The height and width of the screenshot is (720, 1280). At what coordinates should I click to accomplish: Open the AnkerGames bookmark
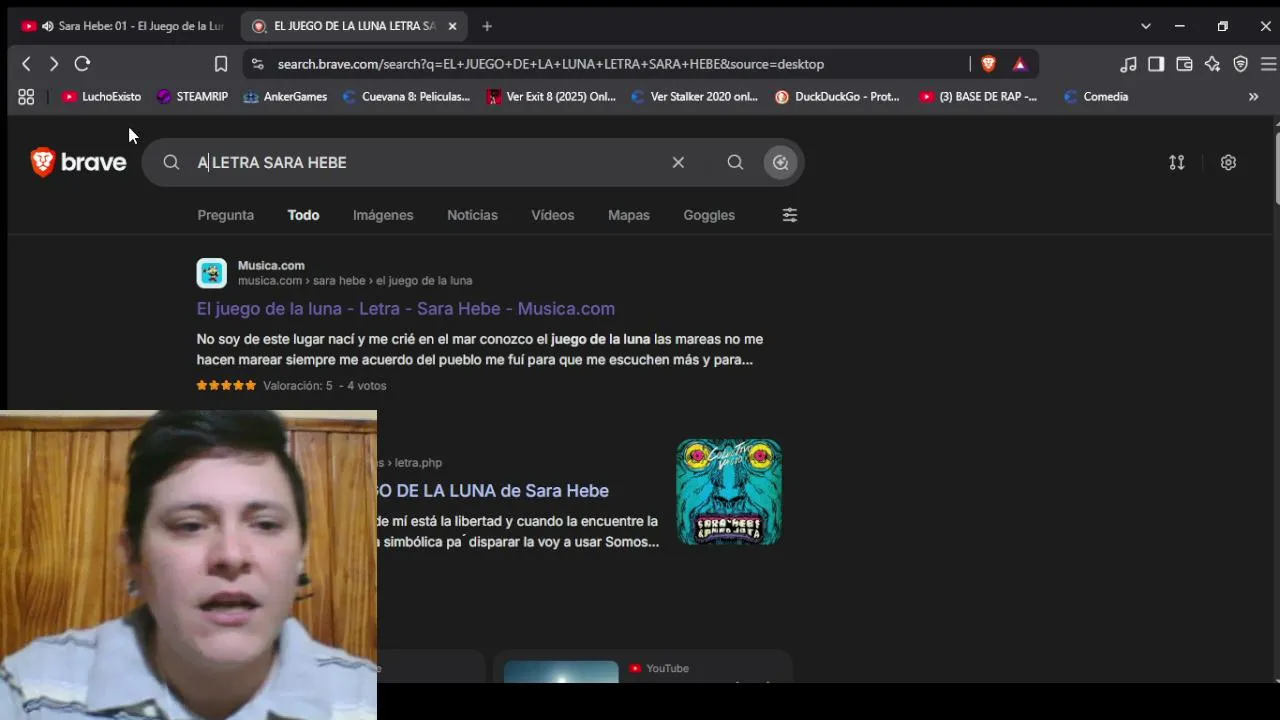click(x=285, y=97)
